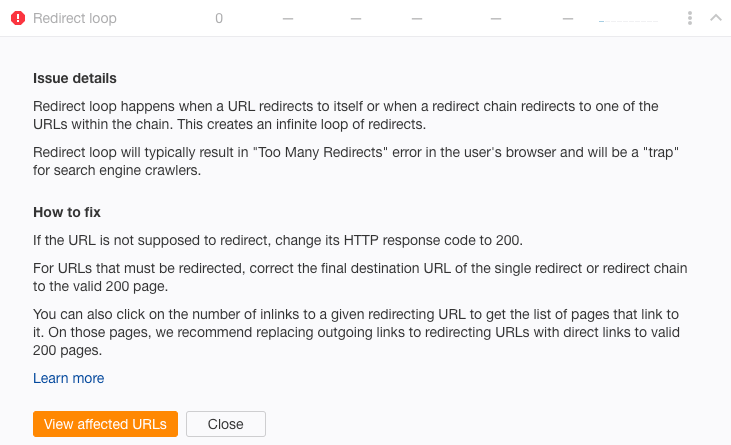Click the View affected URLs button
Image resolution: width=731 pixels, height=445 pixels.
(x=105, y=424)
